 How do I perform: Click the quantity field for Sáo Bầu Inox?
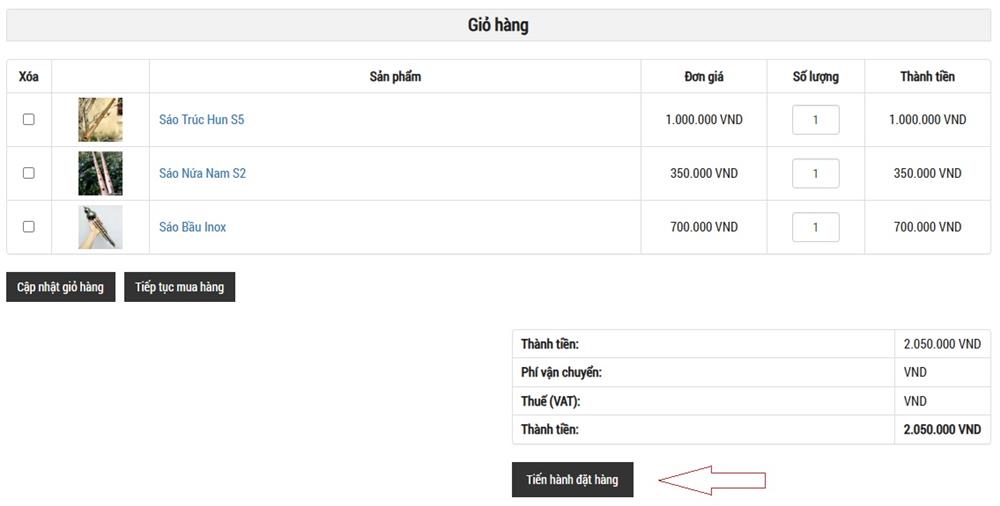816,227
